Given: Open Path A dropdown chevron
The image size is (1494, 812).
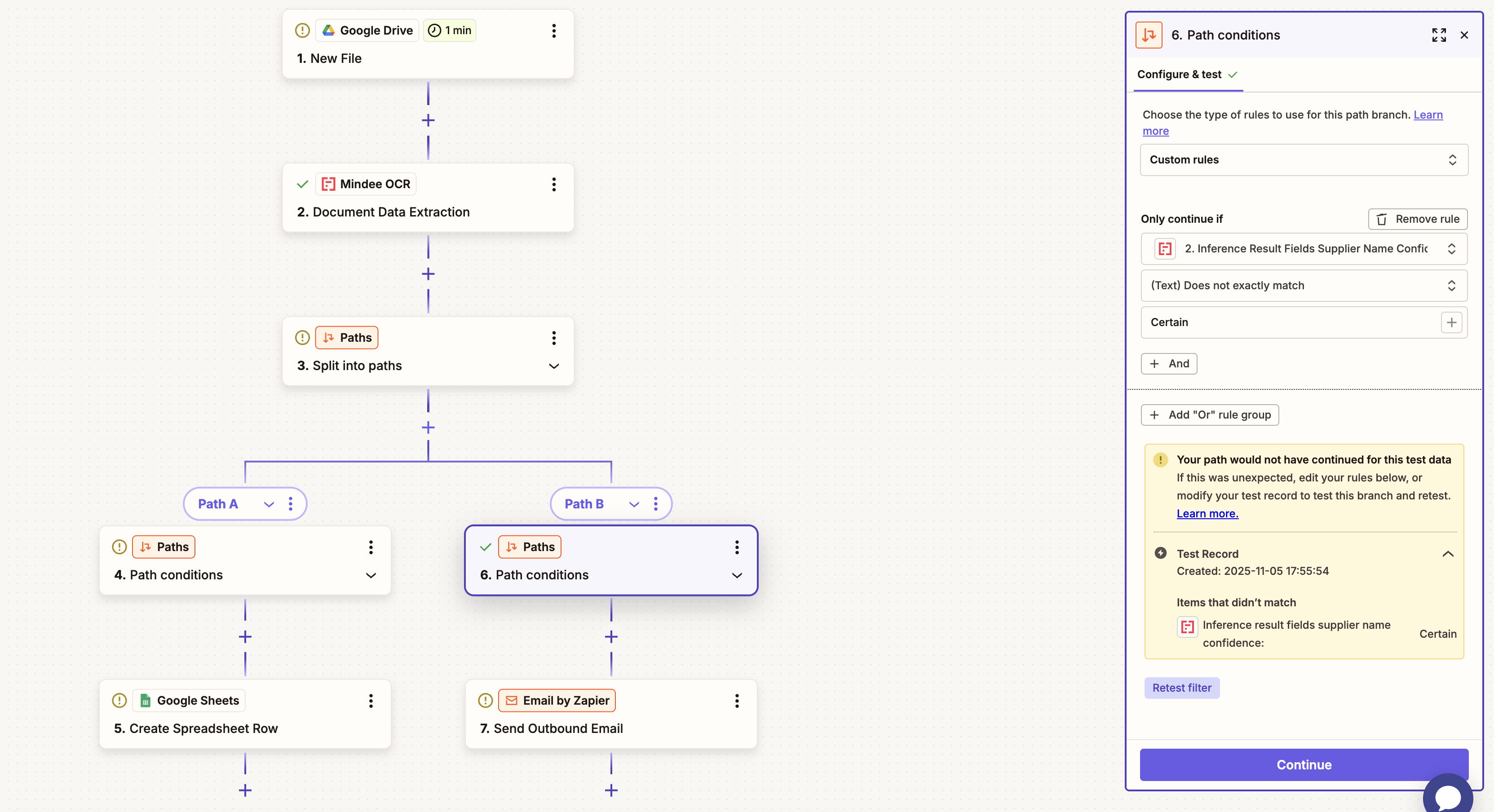Looking at the screenshot, I should tap(269, 504).
